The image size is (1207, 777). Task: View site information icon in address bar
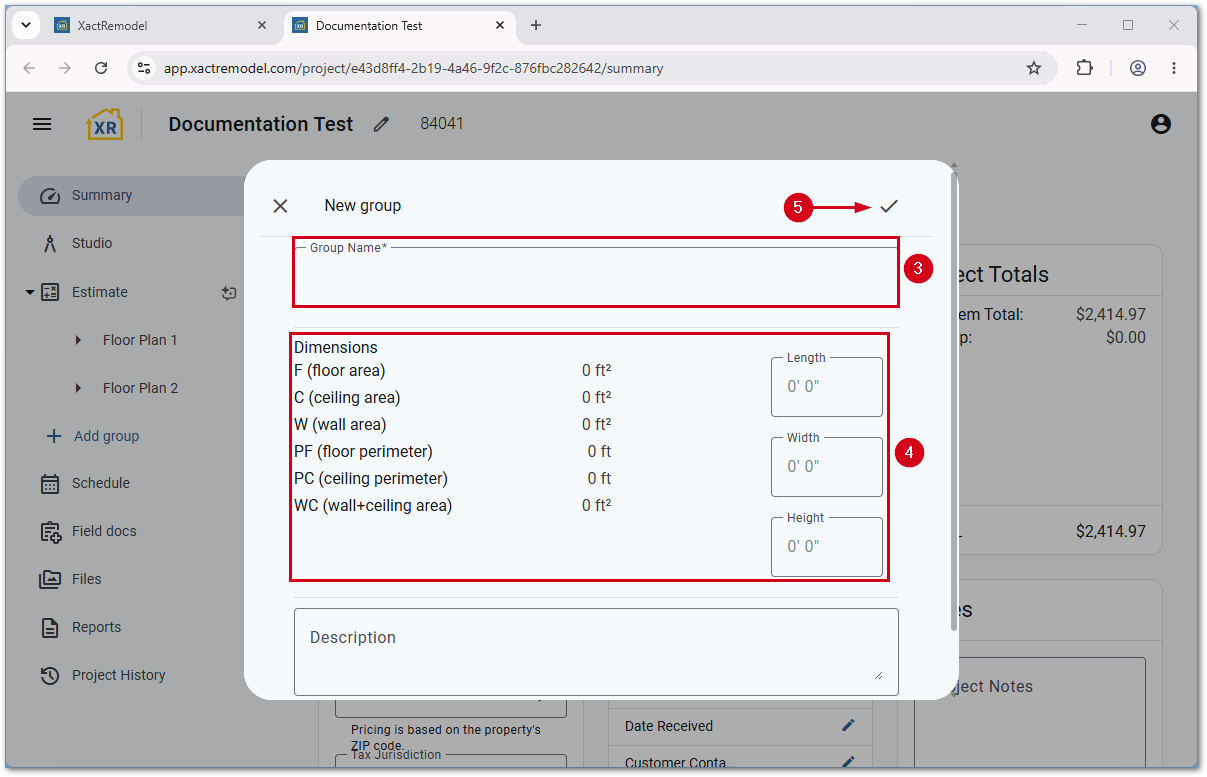point(144,68)
